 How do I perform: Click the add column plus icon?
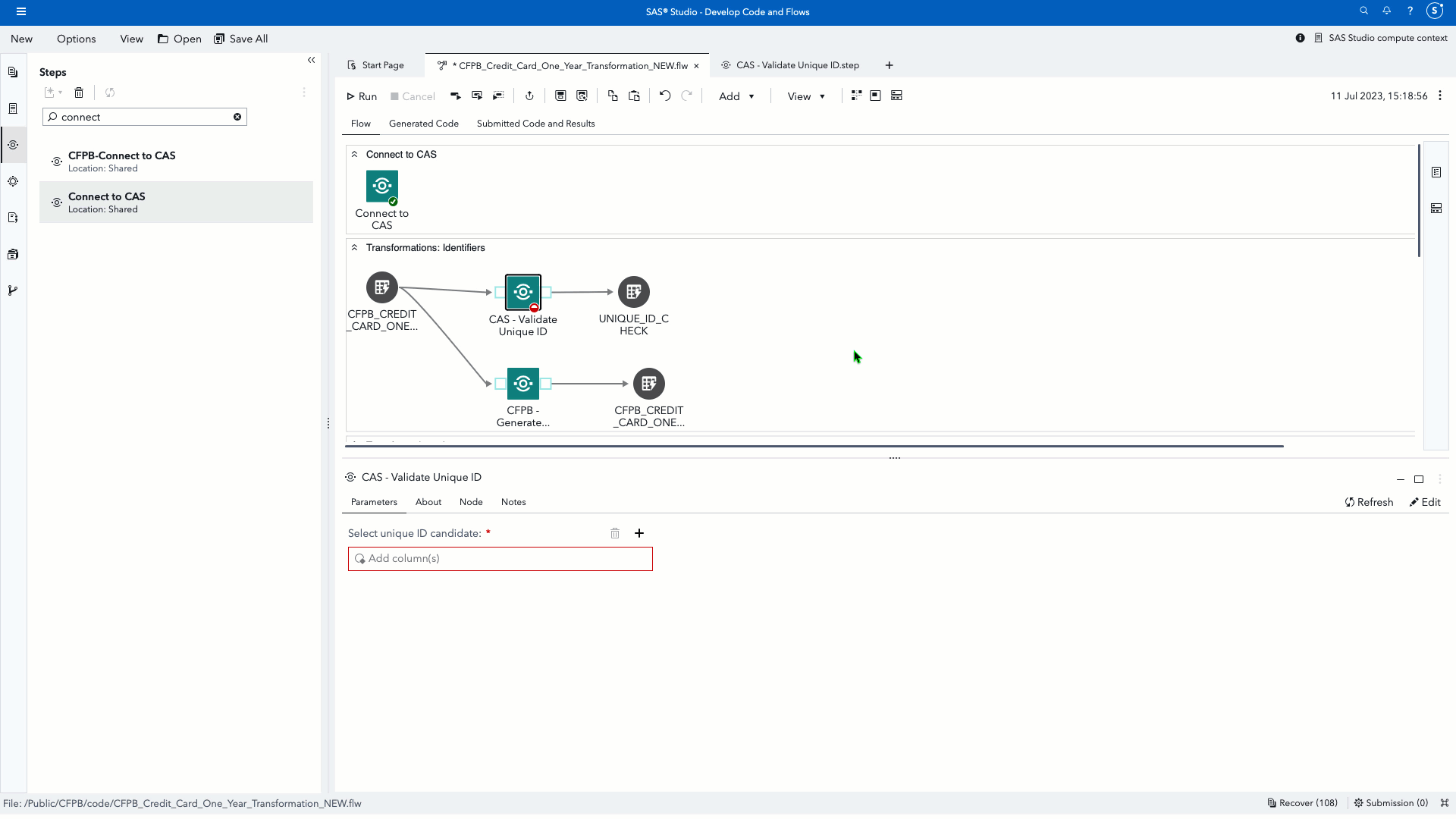point(639,533)
